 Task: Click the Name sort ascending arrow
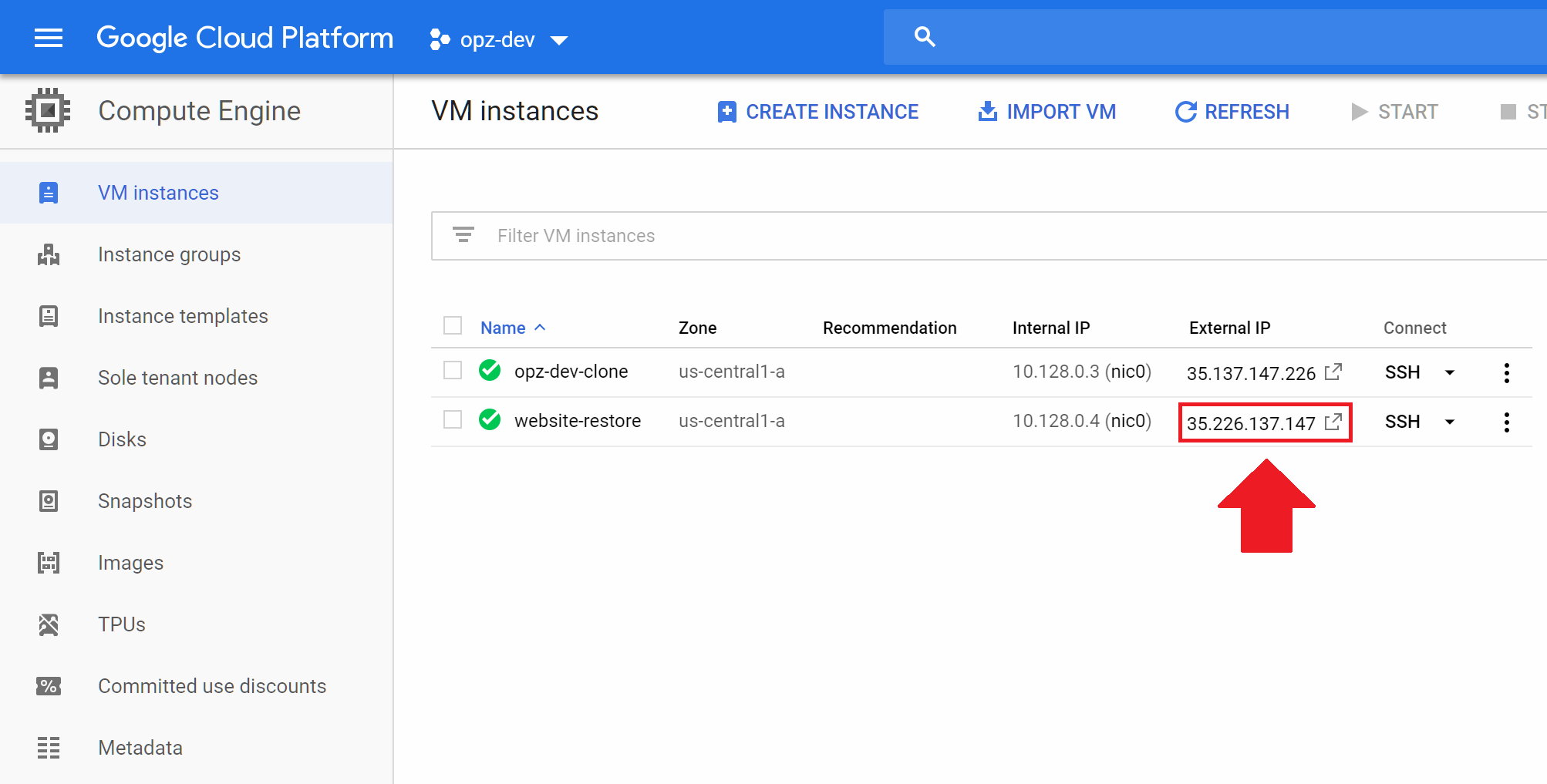540,328
